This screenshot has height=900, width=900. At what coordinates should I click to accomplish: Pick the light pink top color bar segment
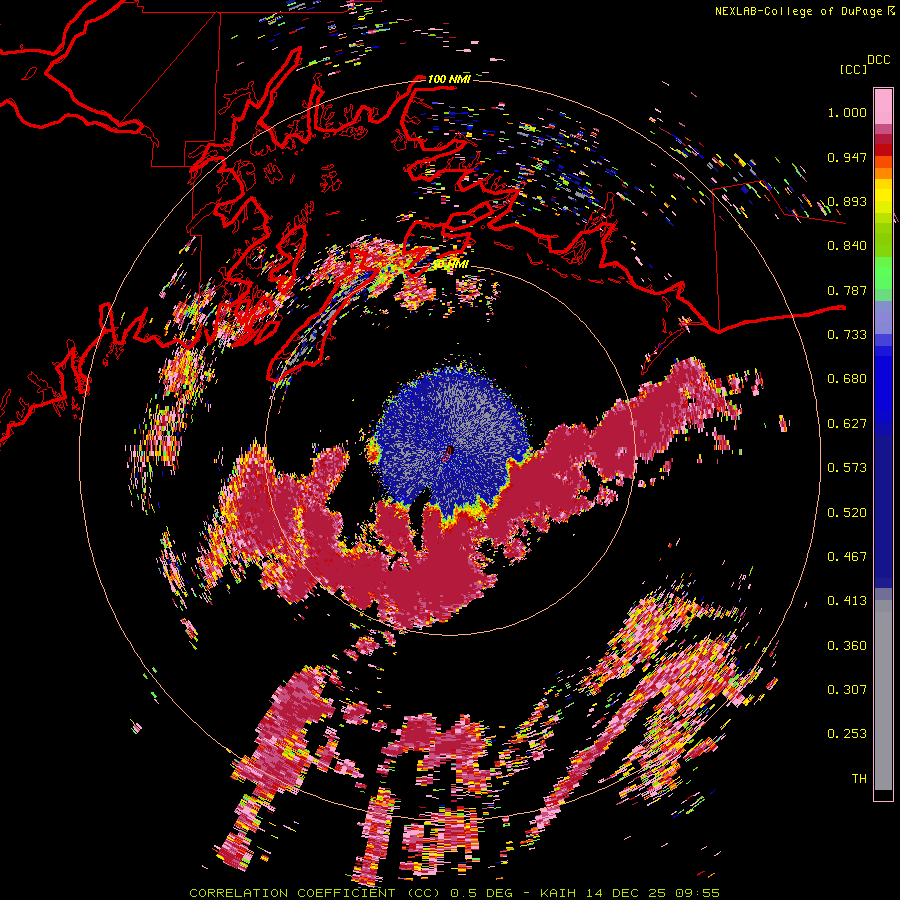(x=883, y=106)
